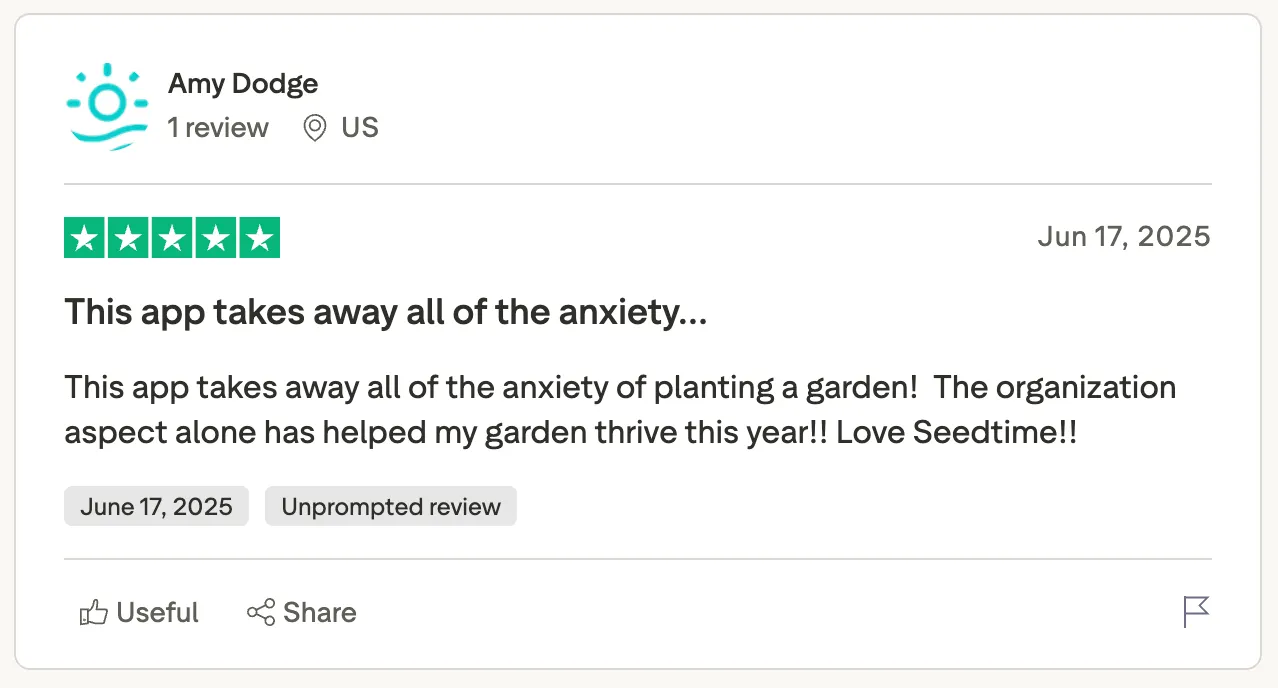
Task: Click the first green rating star
Action: pyautogui.click(x=84, y=238)
